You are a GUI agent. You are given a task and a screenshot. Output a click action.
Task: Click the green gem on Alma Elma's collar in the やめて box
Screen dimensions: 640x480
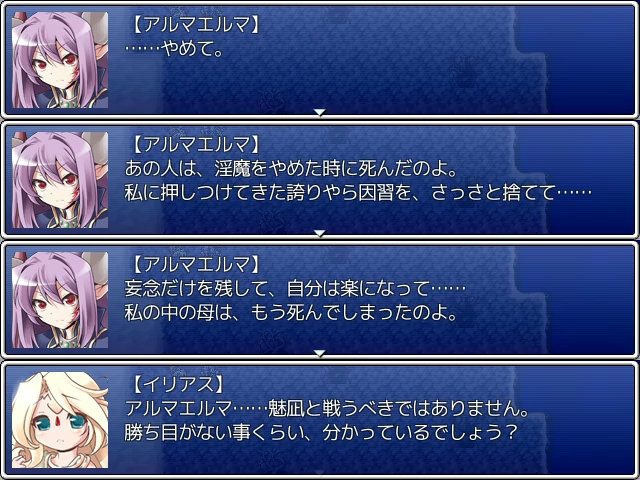tap(65, 102)
